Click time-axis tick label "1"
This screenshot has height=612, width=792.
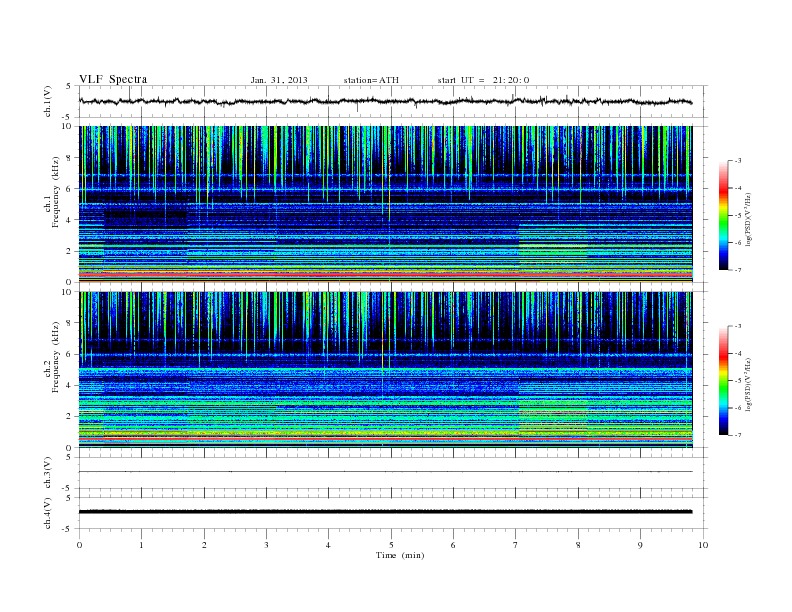pos(141,545)
